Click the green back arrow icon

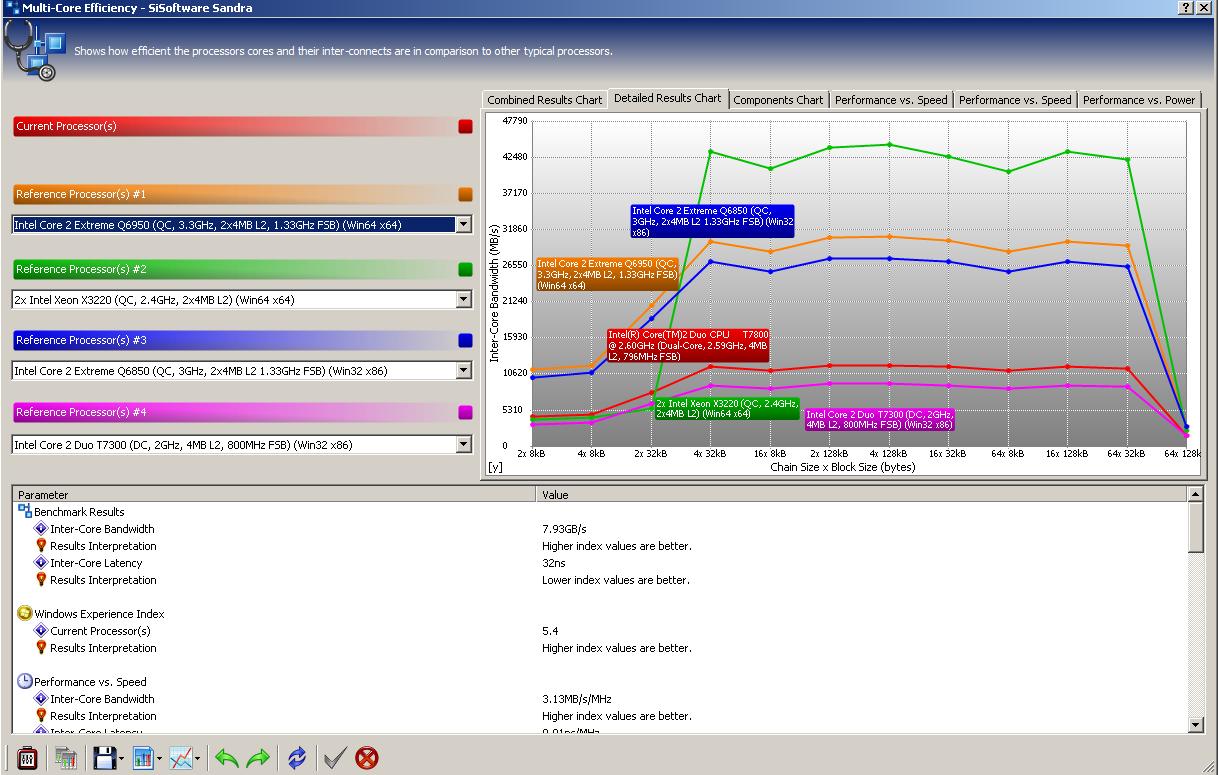coord(227,759)
